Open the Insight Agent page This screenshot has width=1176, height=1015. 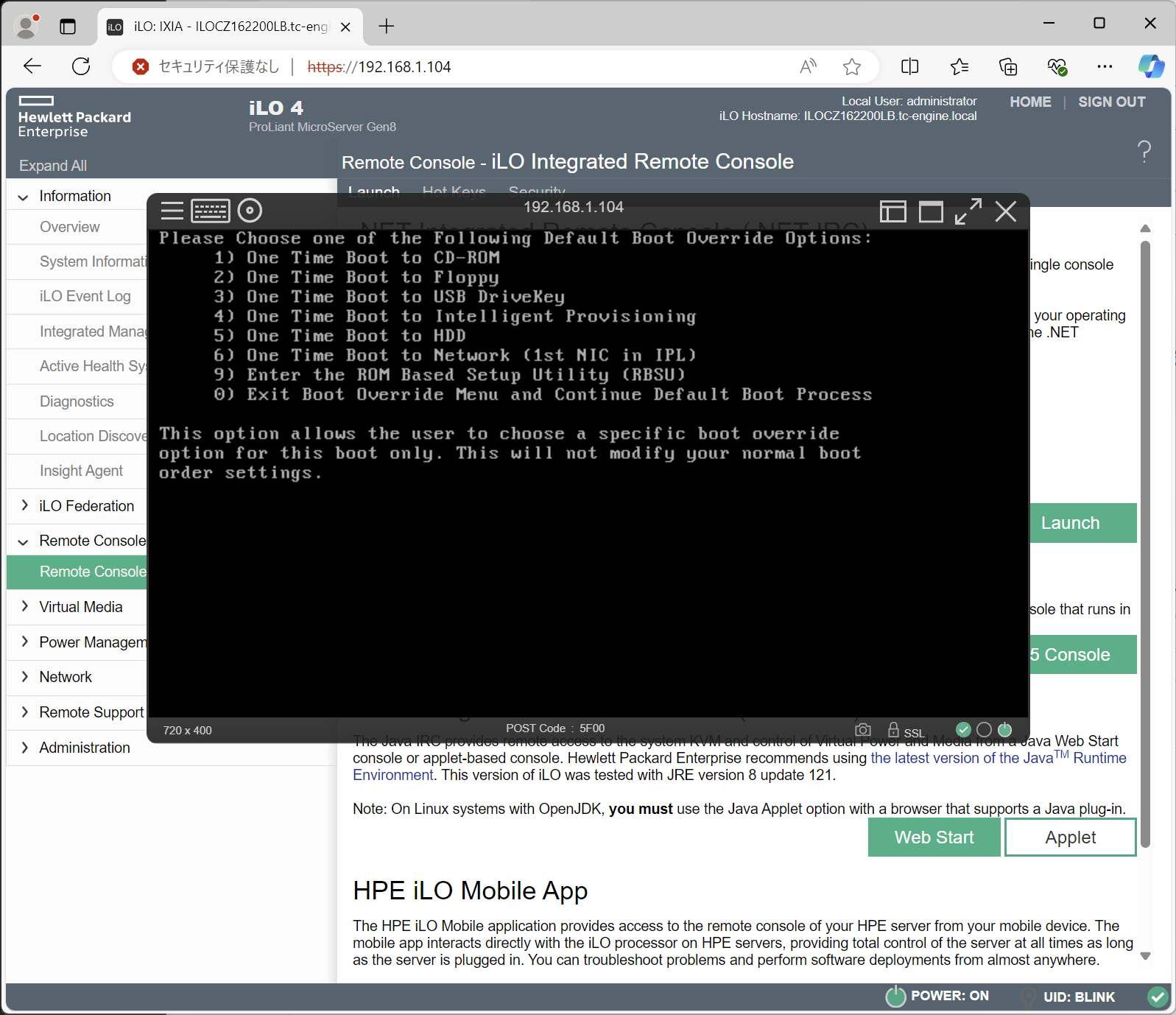pyautogui.click(x=82, y=471)
